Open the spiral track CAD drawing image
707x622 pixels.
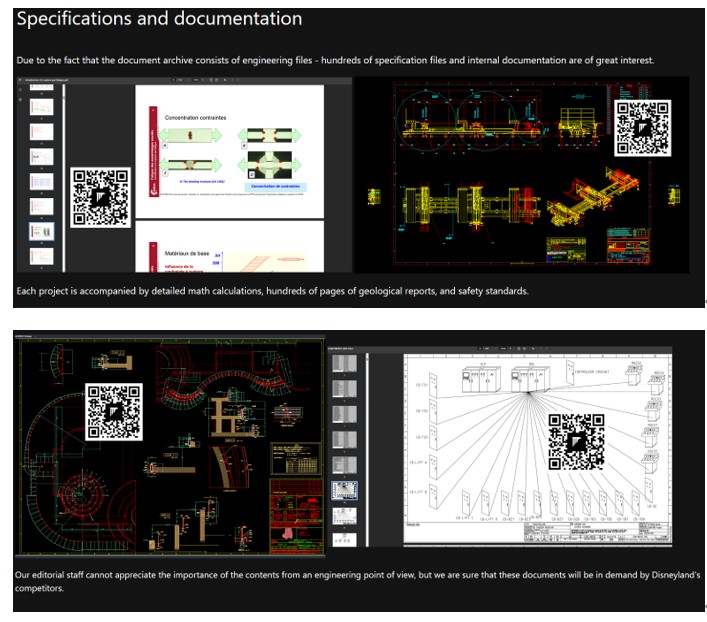pyautogui.click(x=170, y=446)
